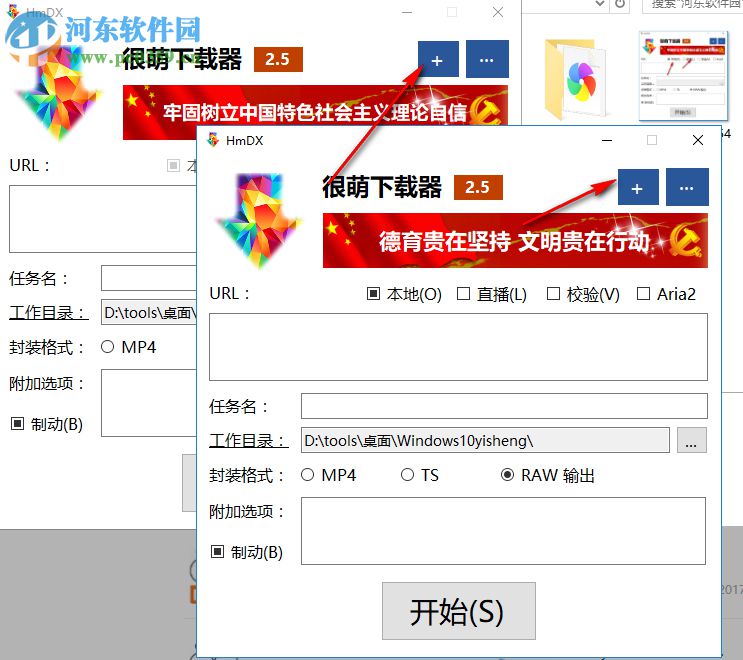Screen dimensions: 743x660
Task: Click the 开始(S) start button
Action: [459, 611]
